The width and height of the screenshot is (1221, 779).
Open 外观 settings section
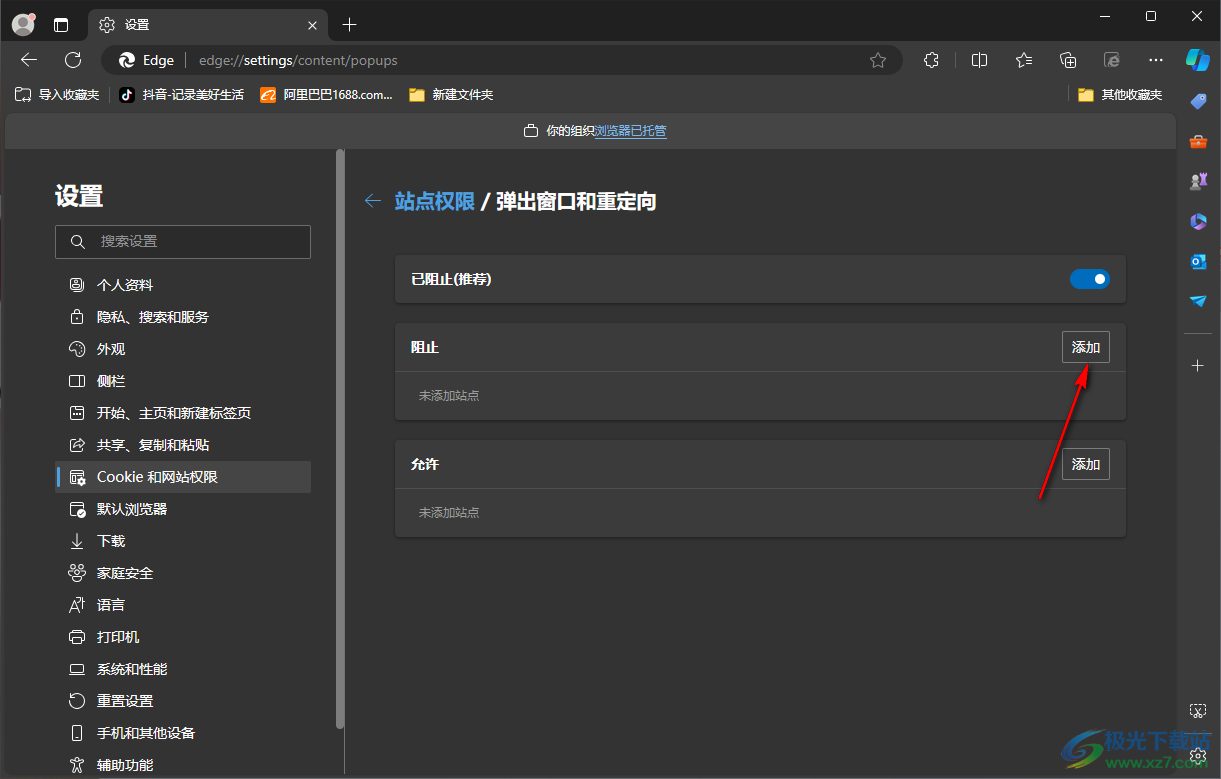pos(183,349)
